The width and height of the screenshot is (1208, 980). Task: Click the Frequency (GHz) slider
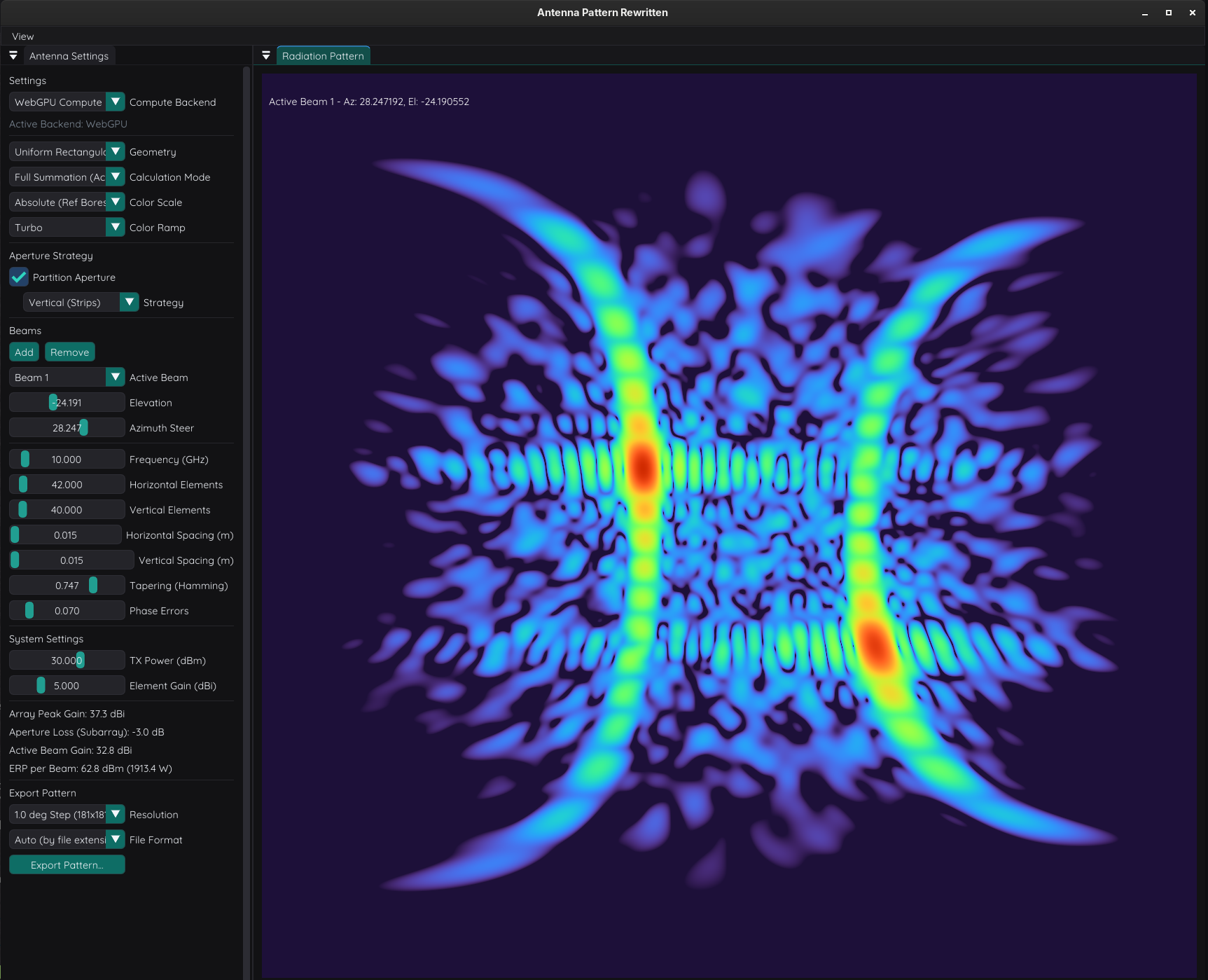click(67, 459)
